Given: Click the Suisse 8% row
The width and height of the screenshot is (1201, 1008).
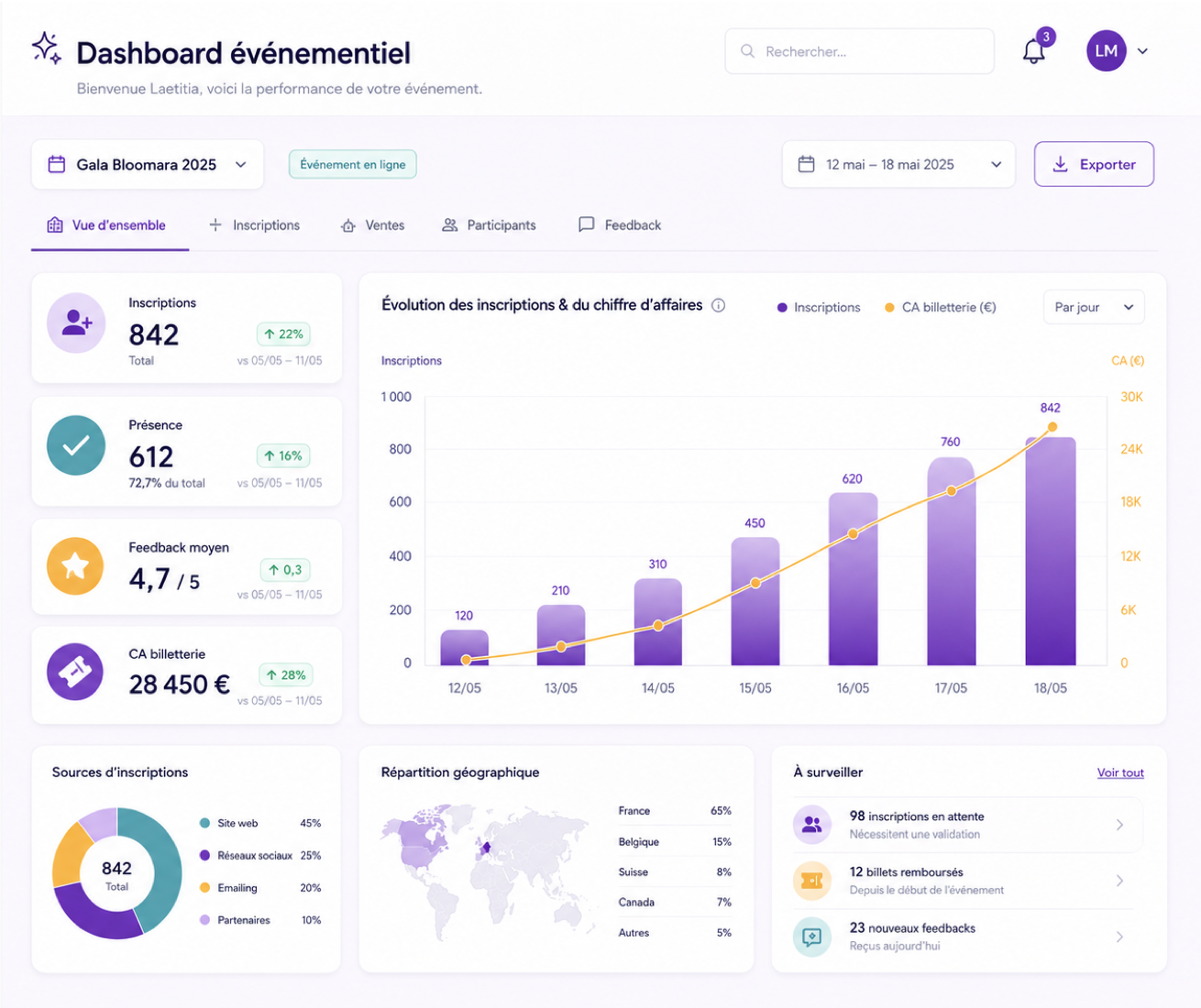Looking at the screenshot, I should pos(675,871).
